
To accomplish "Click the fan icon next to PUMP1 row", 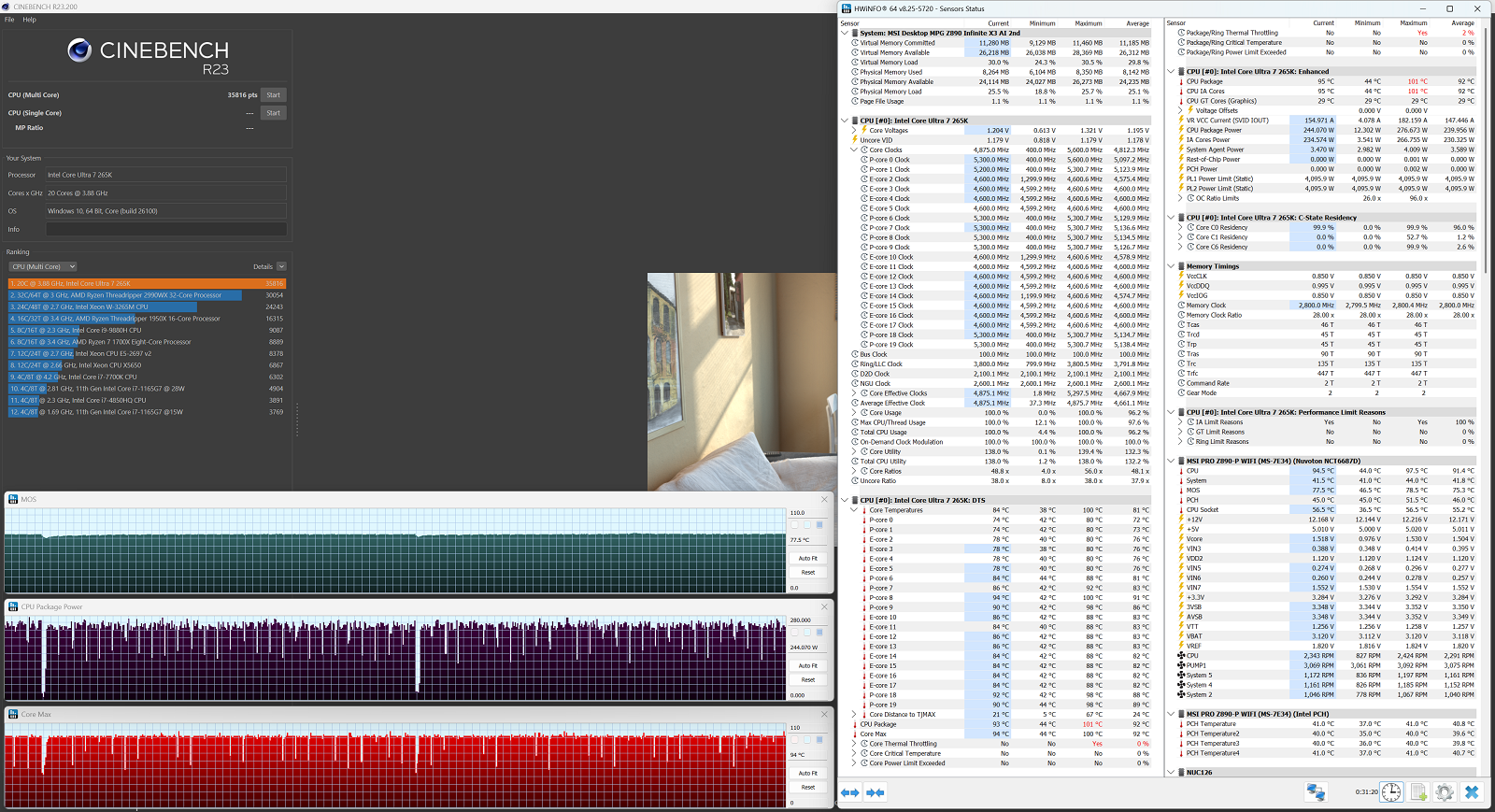I will (1181, 665).
